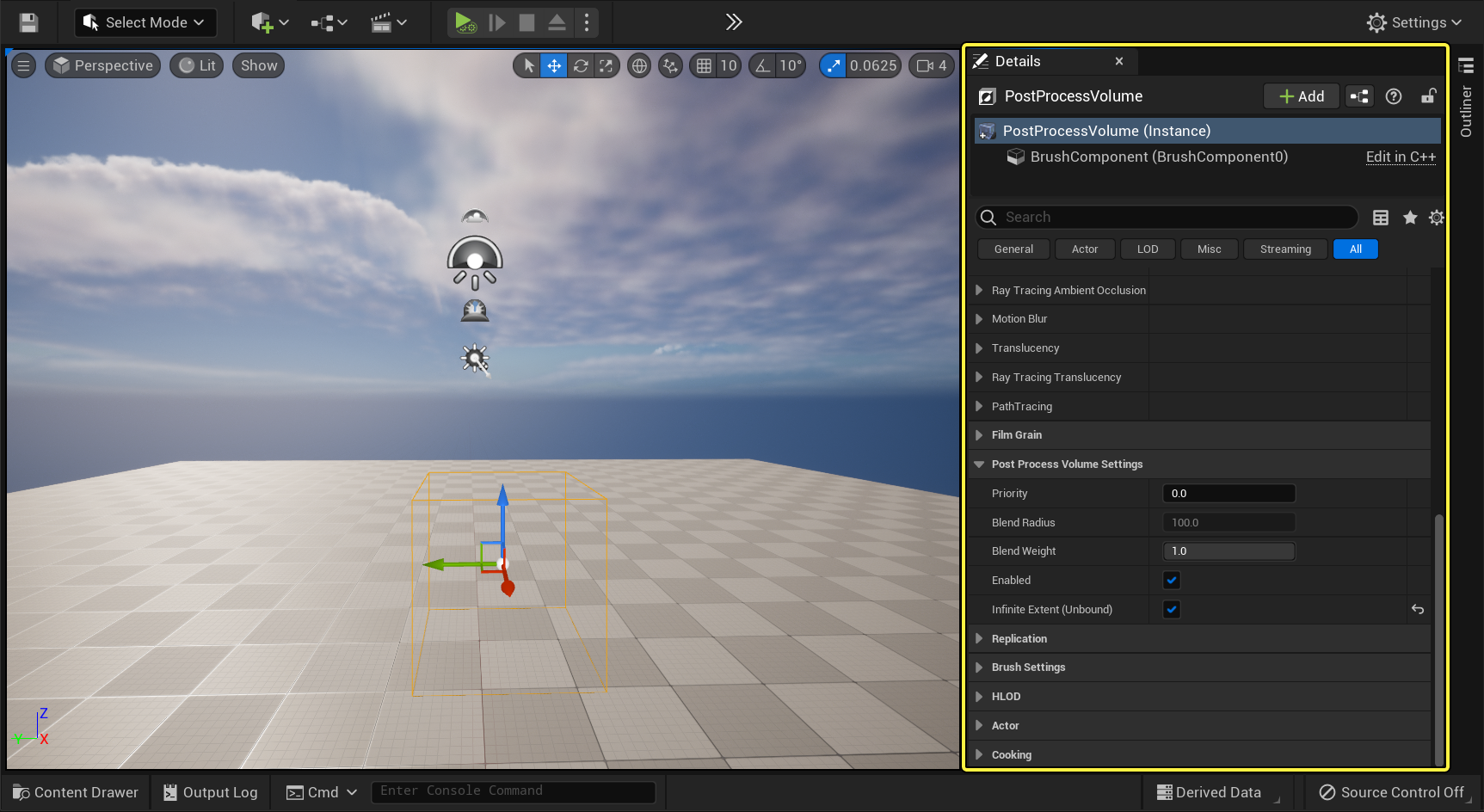Toggle scale snapping
This screenshot has height=812, width=1484.
coord(833,65)
